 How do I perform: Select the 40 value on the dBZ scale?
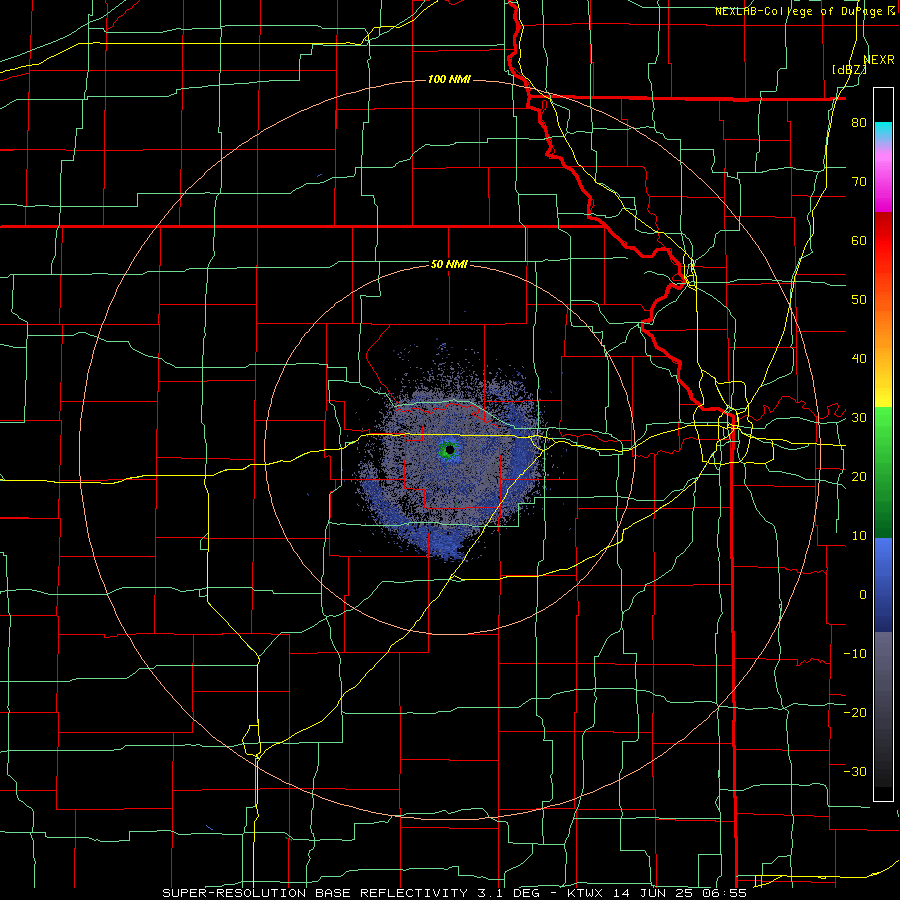click(x=859, y=359)
